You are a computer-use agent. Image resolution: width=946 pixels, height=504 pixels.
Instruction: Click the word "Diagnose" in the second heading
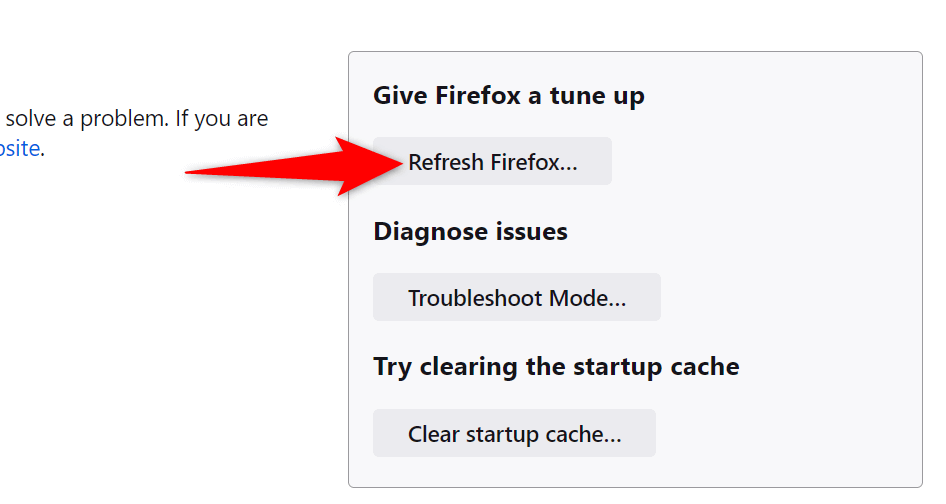click(x=431, y=232)
